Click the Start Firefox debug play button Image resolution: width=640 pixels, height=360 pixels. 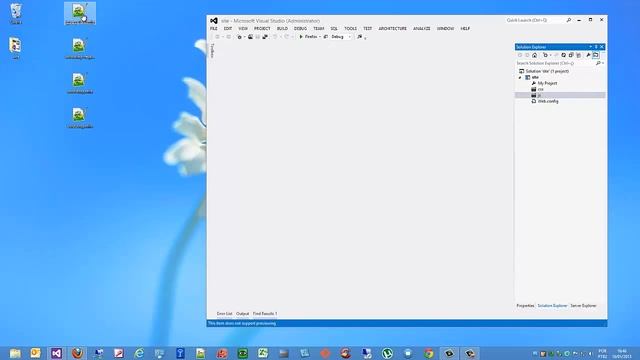(x=301, y=37)
